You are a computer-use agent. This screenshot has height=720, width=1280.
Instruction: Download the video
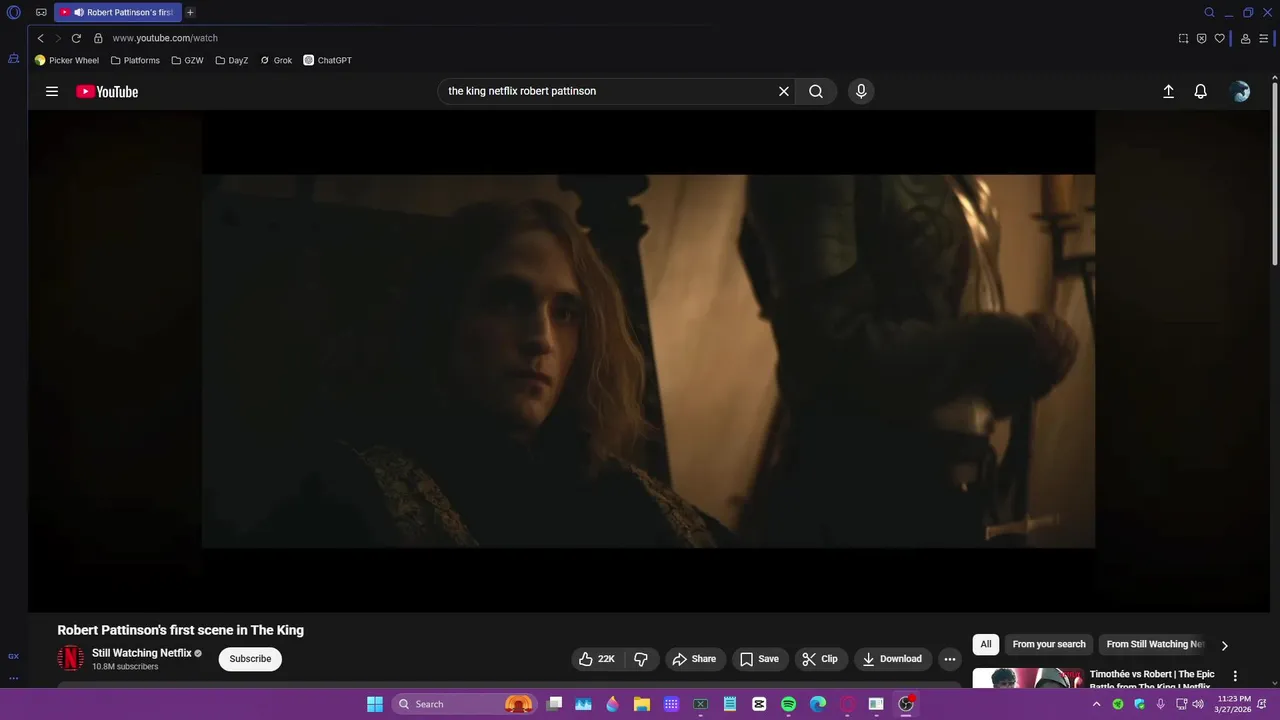click(892, 659)
